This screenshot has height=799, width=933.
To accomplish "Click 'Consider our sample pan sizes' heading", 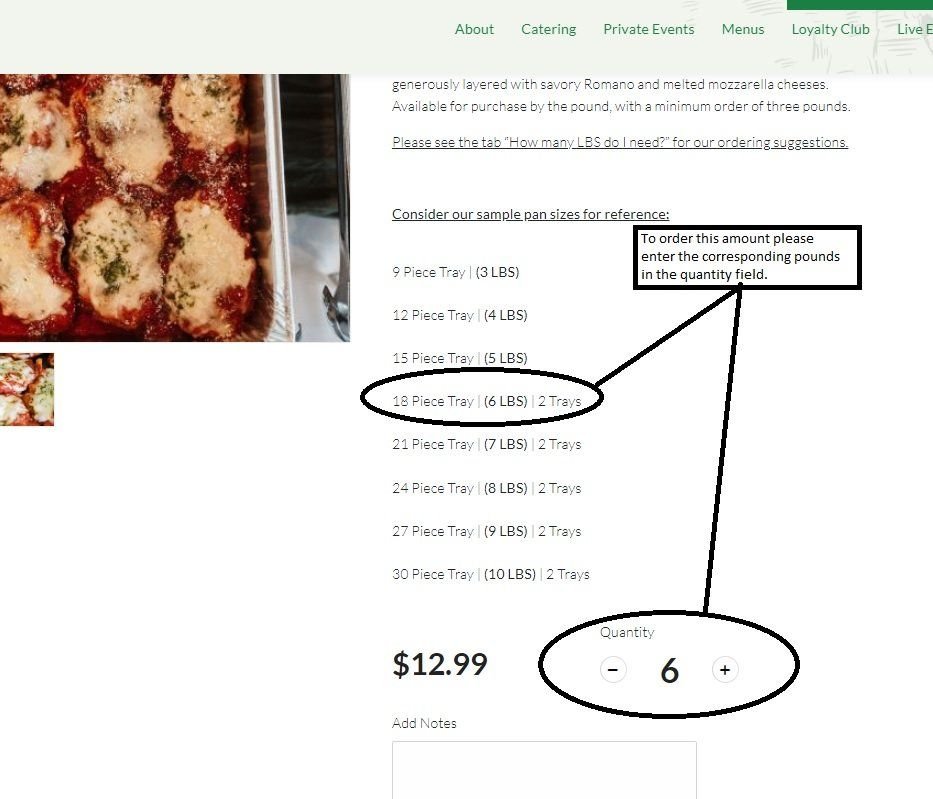I will click(x=531, y=214).
